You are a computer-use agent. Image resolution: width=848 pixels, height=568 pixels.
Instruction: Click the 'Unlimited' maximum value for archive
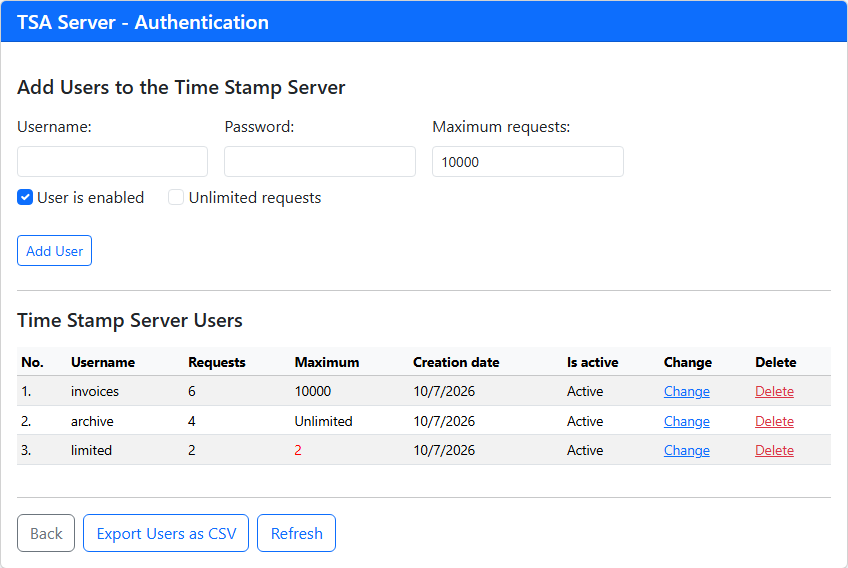tap(323, 421)
